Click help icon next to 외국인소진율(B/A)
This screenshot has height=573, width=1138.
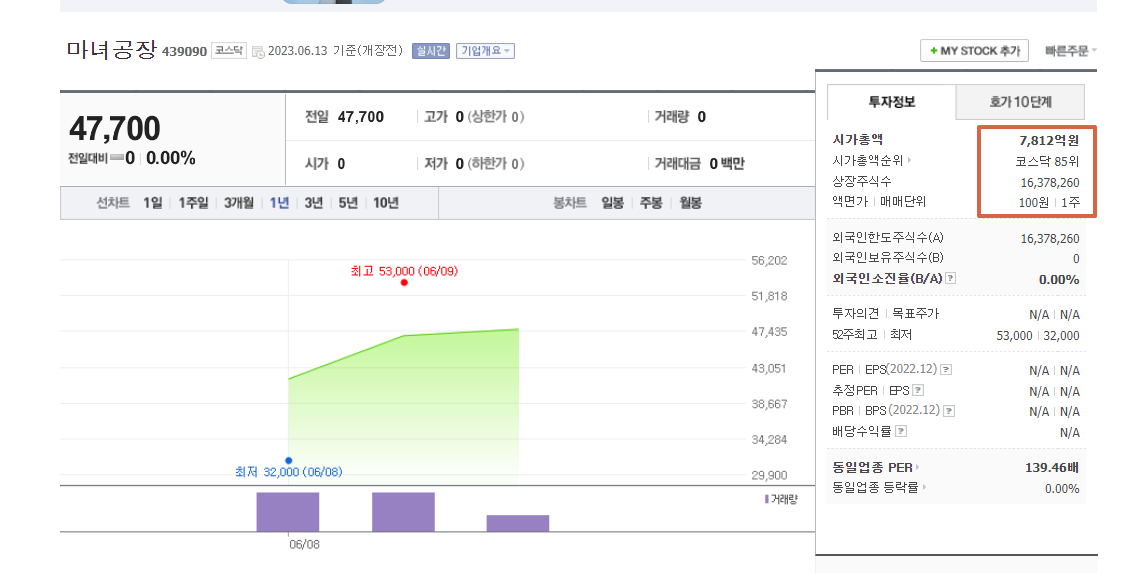(951, 279)
